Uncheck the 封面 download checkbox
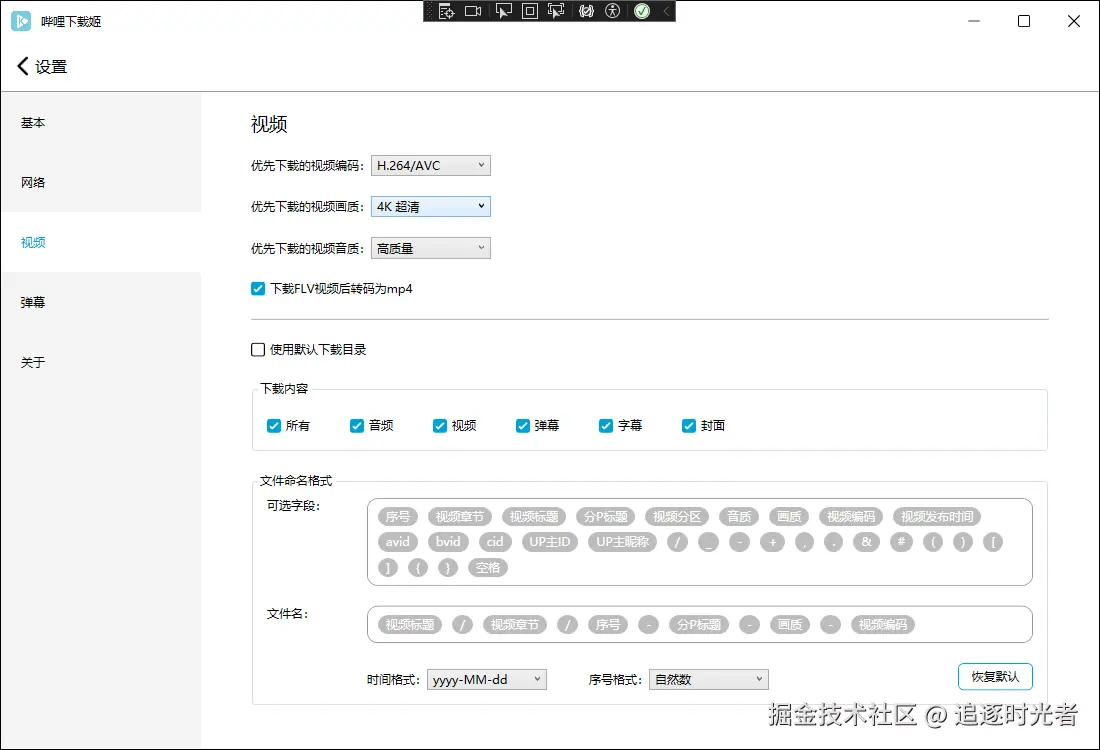The height and width of the screenshot is (750, 1100). [689, 426]
